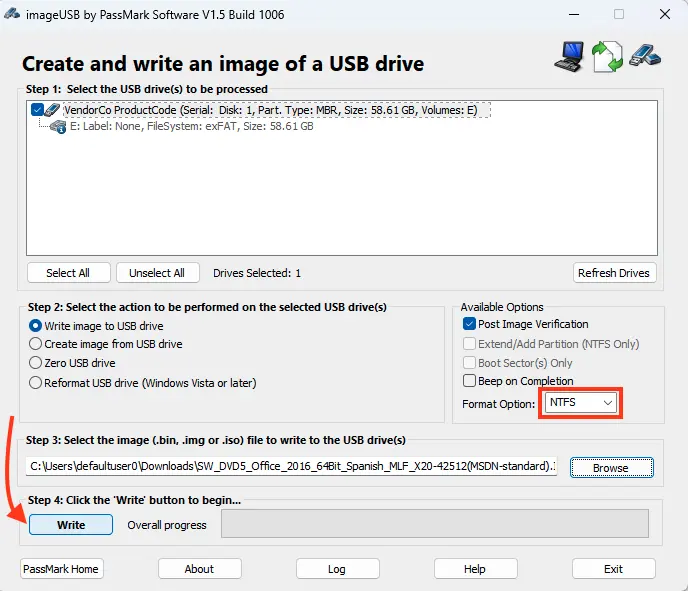This screenshot has height=591, width=688.
Task: Open the Format Option NTFS dropdown
Action: (x=580, y=402)
